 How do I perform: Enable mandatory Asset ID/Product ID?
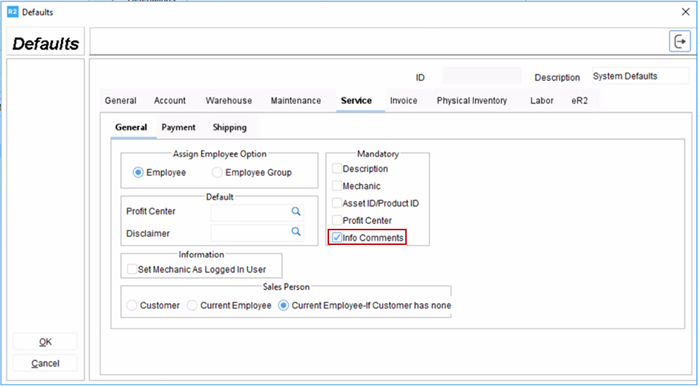pos(337,203)
